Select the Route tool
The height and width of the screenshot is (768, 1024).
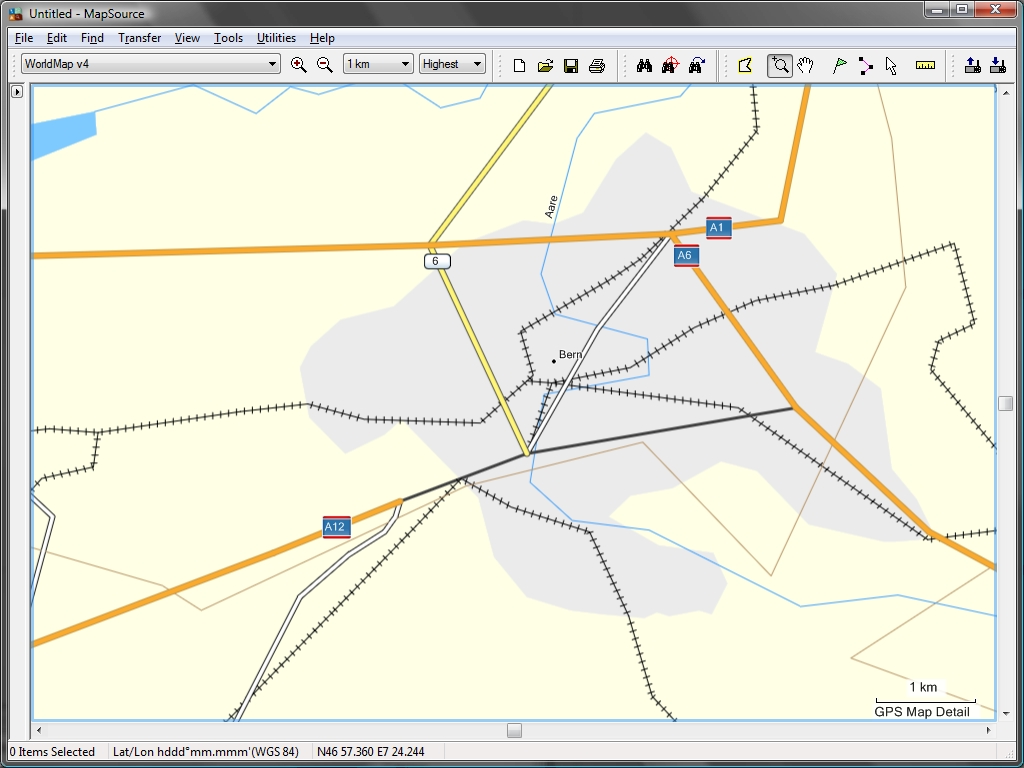pos(865,65)
